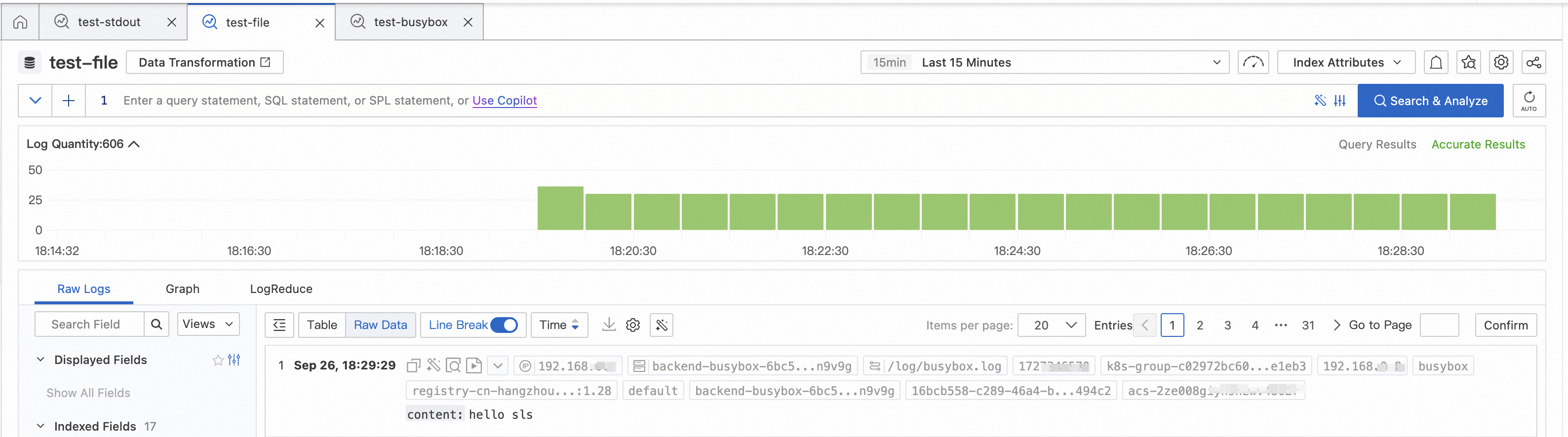
Task: Go to next page arrow
Action: pos(1336,325)
